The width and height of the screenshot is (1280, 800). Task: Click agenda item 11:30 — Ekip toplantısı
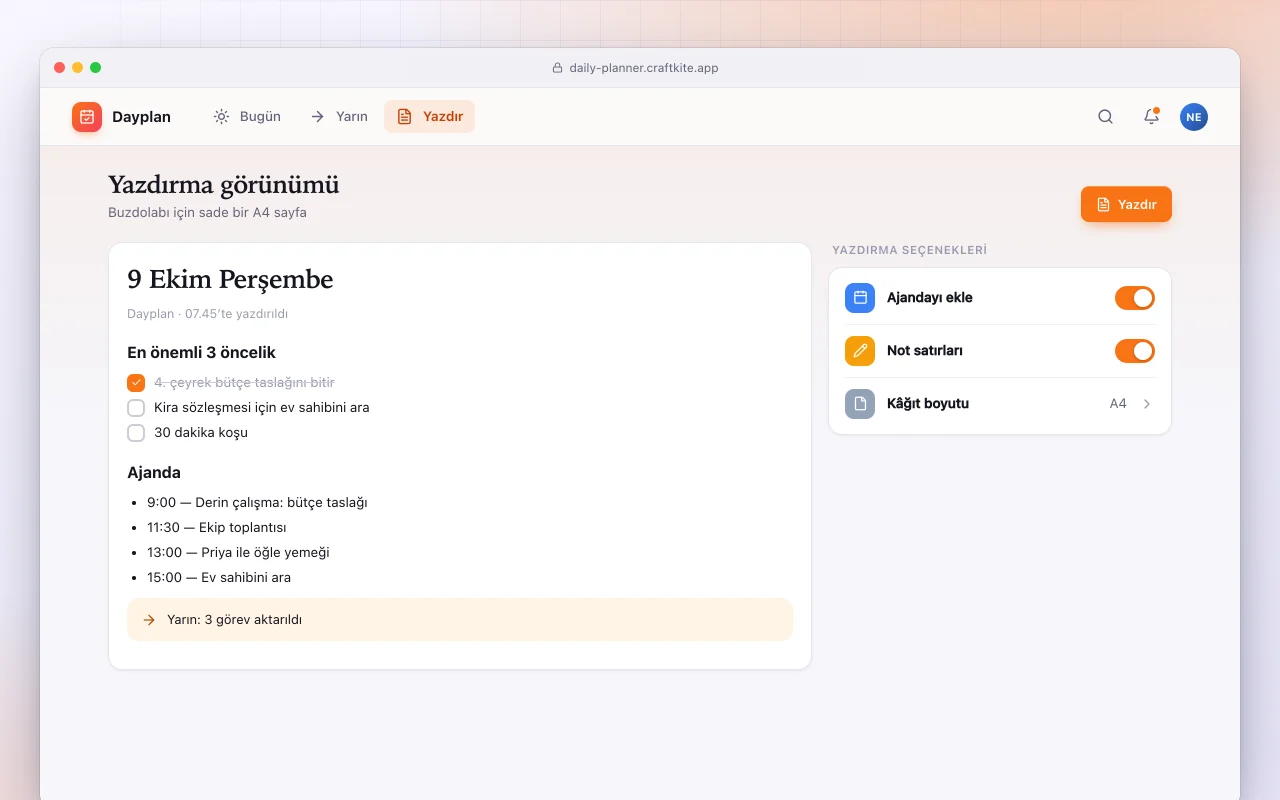coord(217,528)
